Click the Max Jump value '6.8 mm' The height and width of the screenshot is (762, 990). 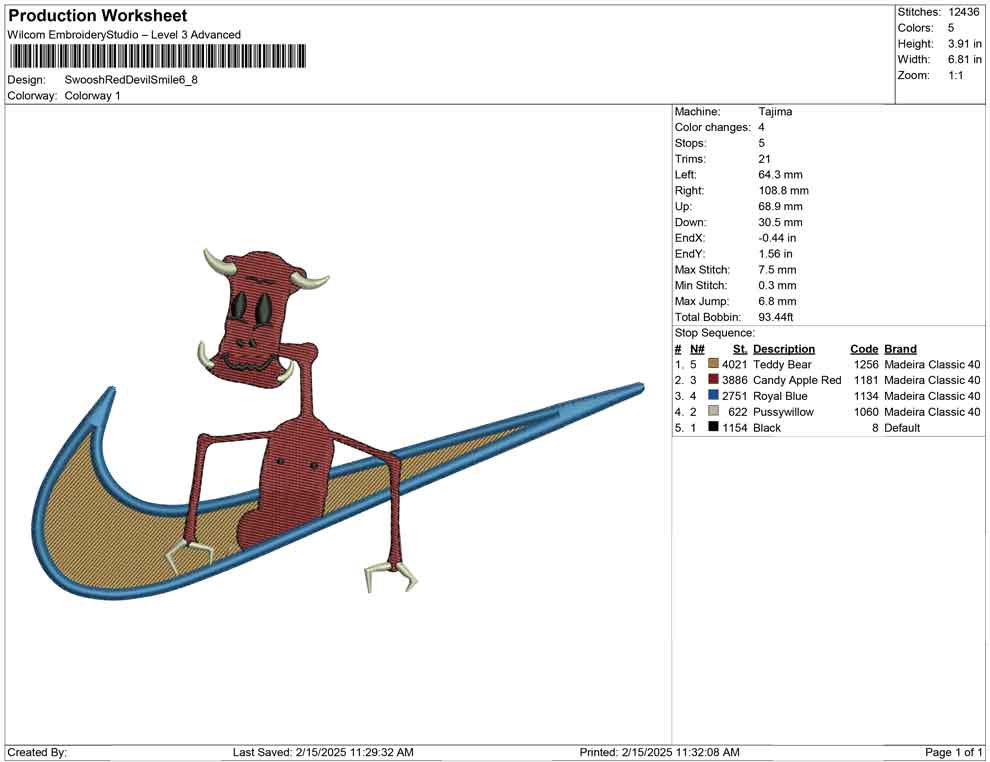coord(777,301)
